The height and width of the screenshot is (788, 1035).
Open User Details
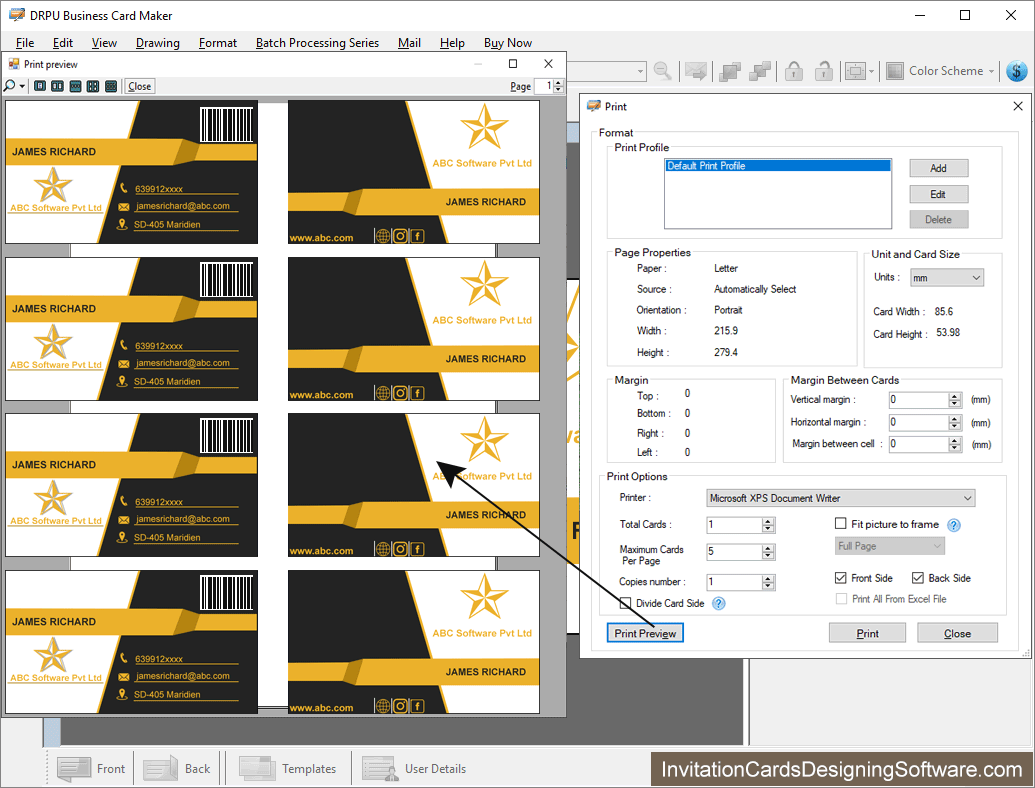(x=414, y=769)
